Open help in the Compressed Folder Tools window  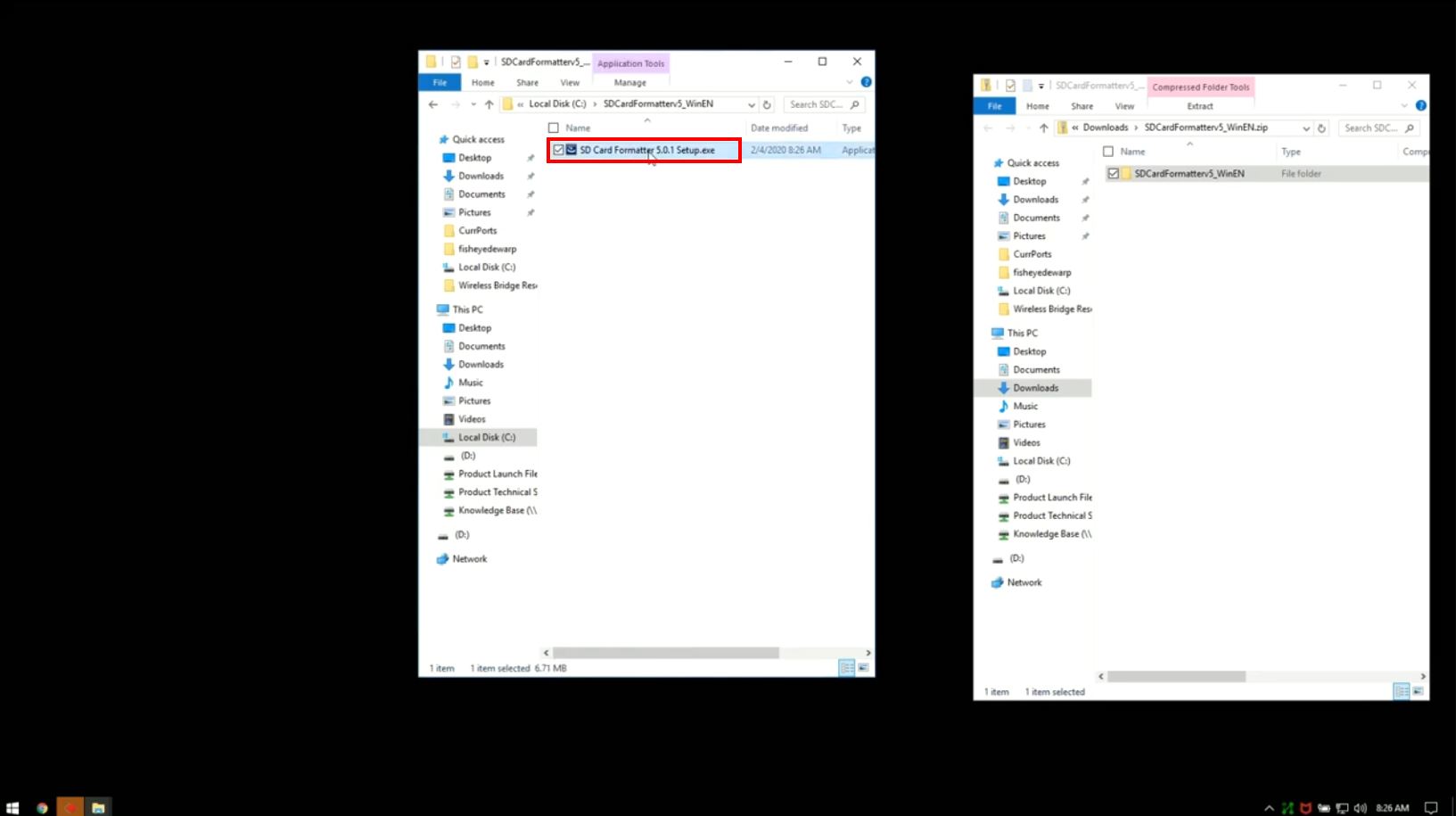[x=1420, y=105]
